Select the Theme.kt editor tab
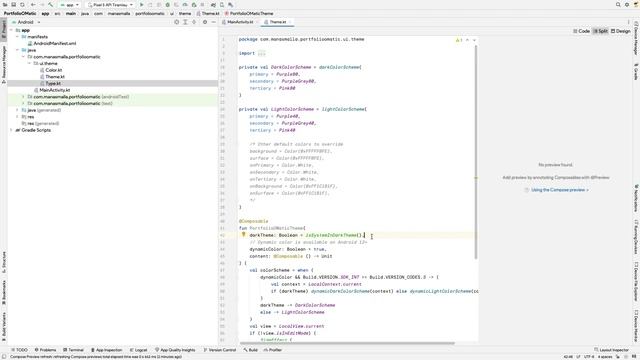 (x=277, y=22)
